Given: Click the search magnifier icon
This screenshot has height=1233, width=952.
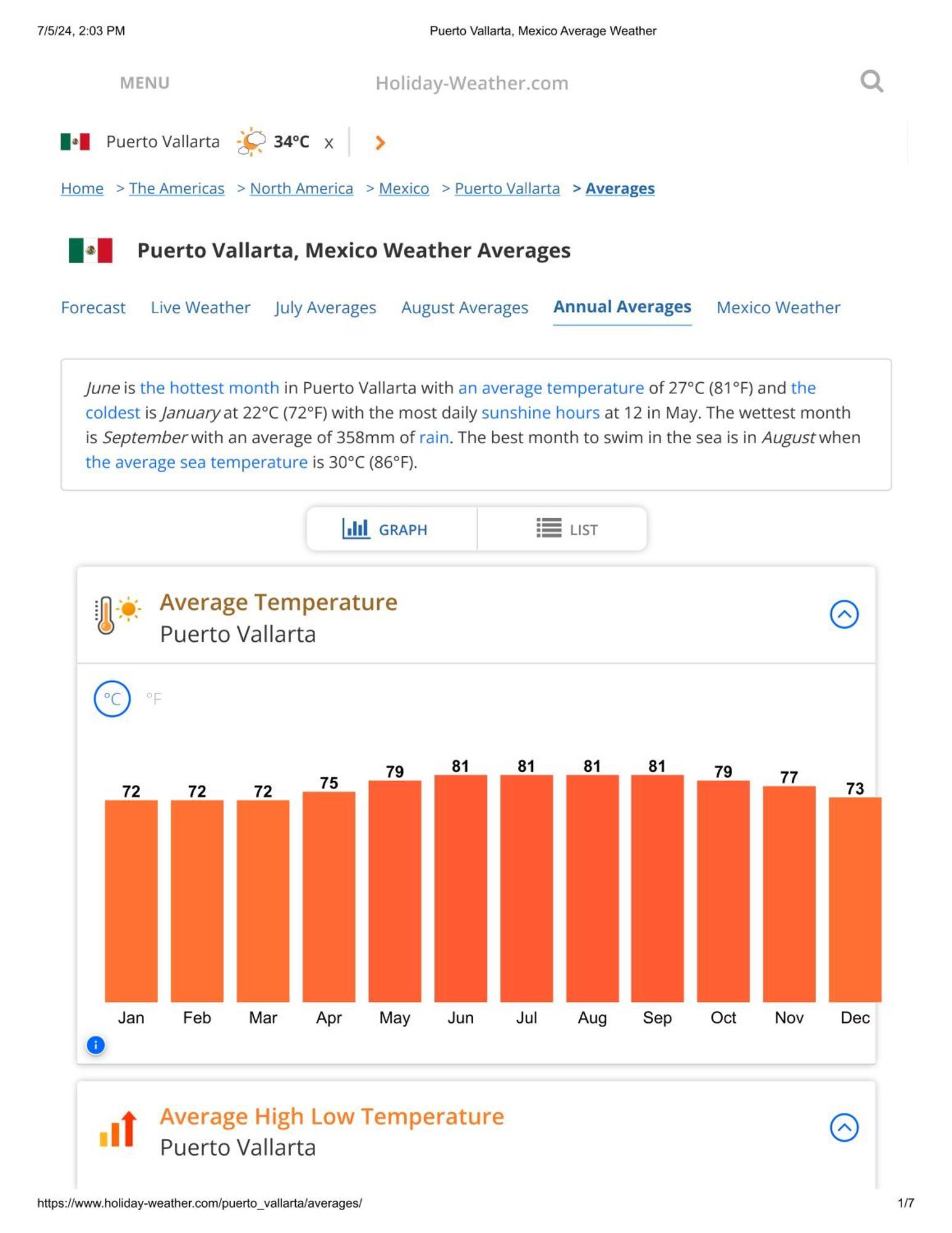Looking at the screenshot, I should [x=871, y=81].
